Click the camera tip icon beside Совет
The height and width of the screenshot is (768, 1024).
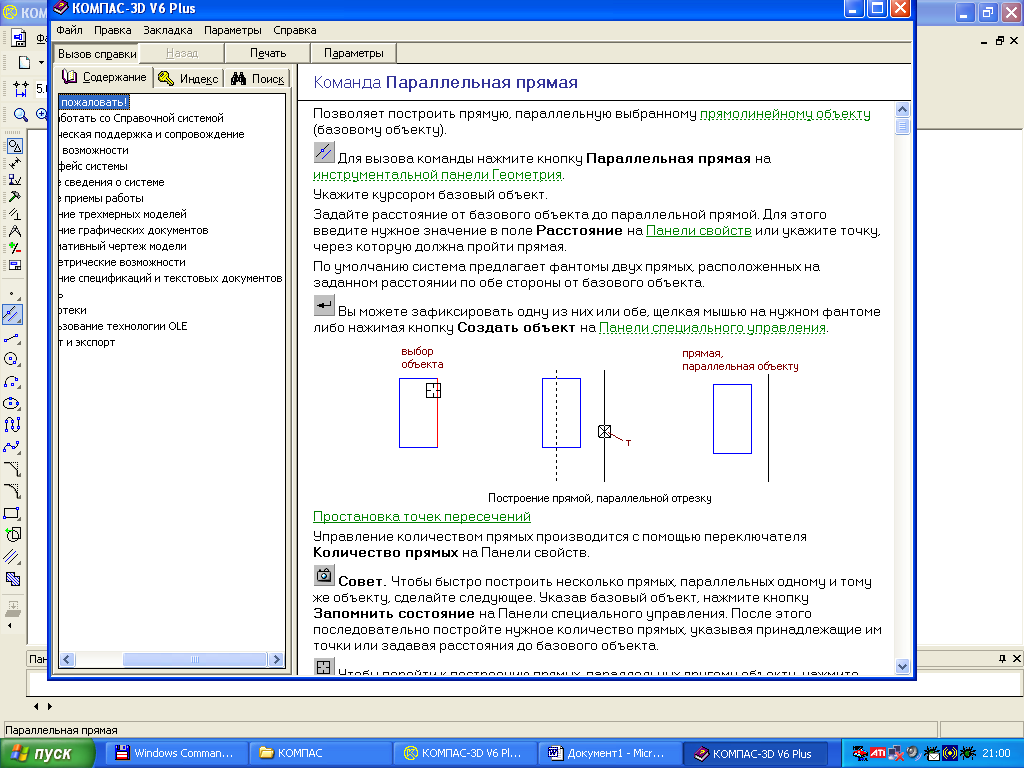324,575
